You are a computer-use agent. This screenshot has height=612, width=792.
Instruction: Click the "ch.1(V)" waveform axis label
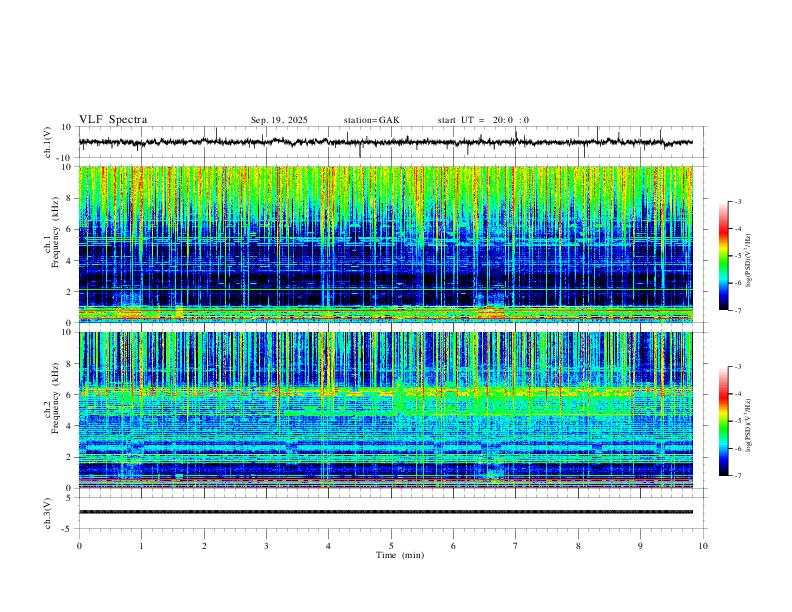coord(48,142)
